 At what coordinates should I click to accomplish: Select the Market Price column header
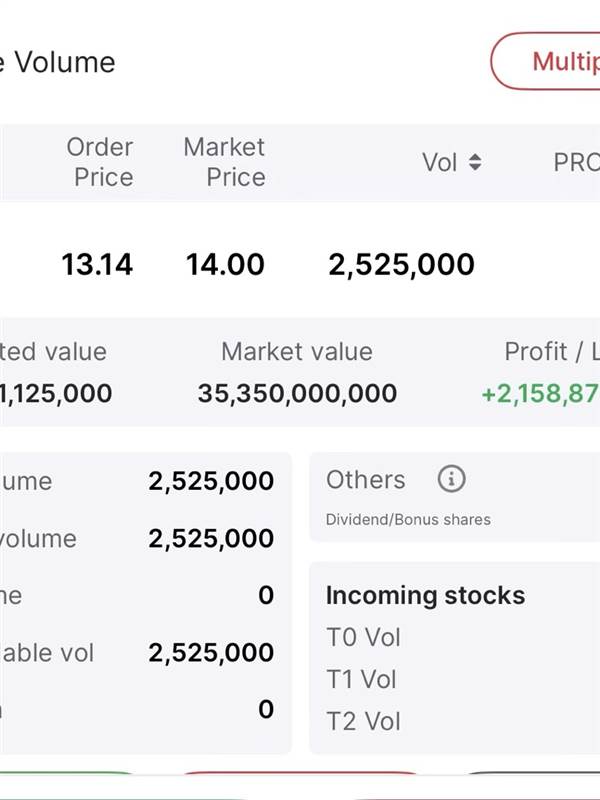tap(224, 162)
